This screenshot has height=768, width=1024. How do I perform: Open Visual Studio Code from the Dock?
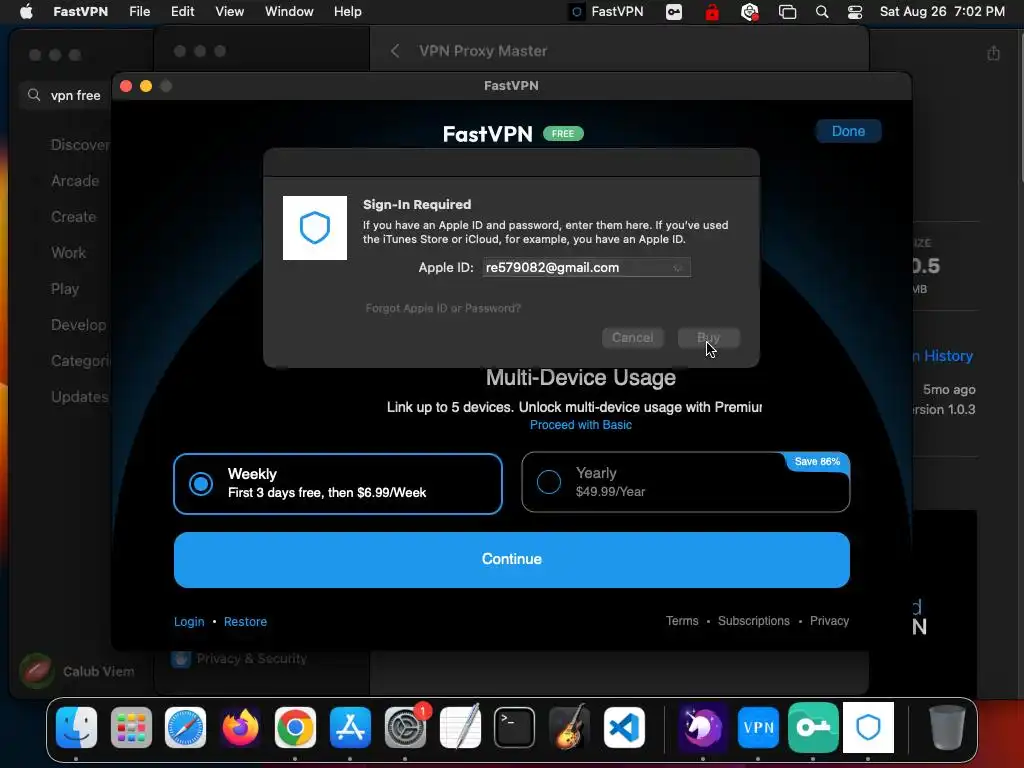tap(624, 728)
